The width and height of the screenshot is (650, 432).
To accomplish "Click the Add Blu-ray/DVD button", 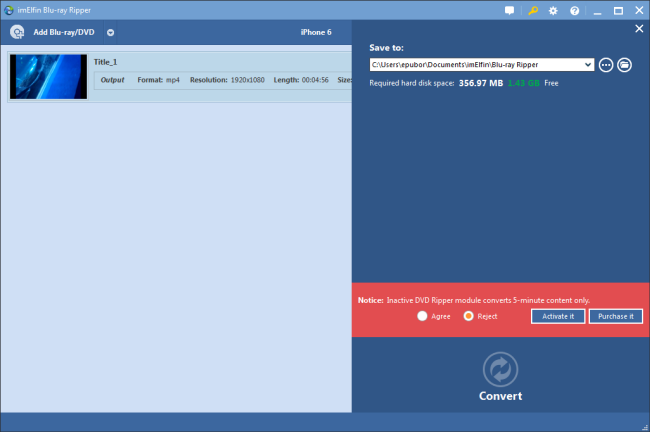I will [64, 32].
